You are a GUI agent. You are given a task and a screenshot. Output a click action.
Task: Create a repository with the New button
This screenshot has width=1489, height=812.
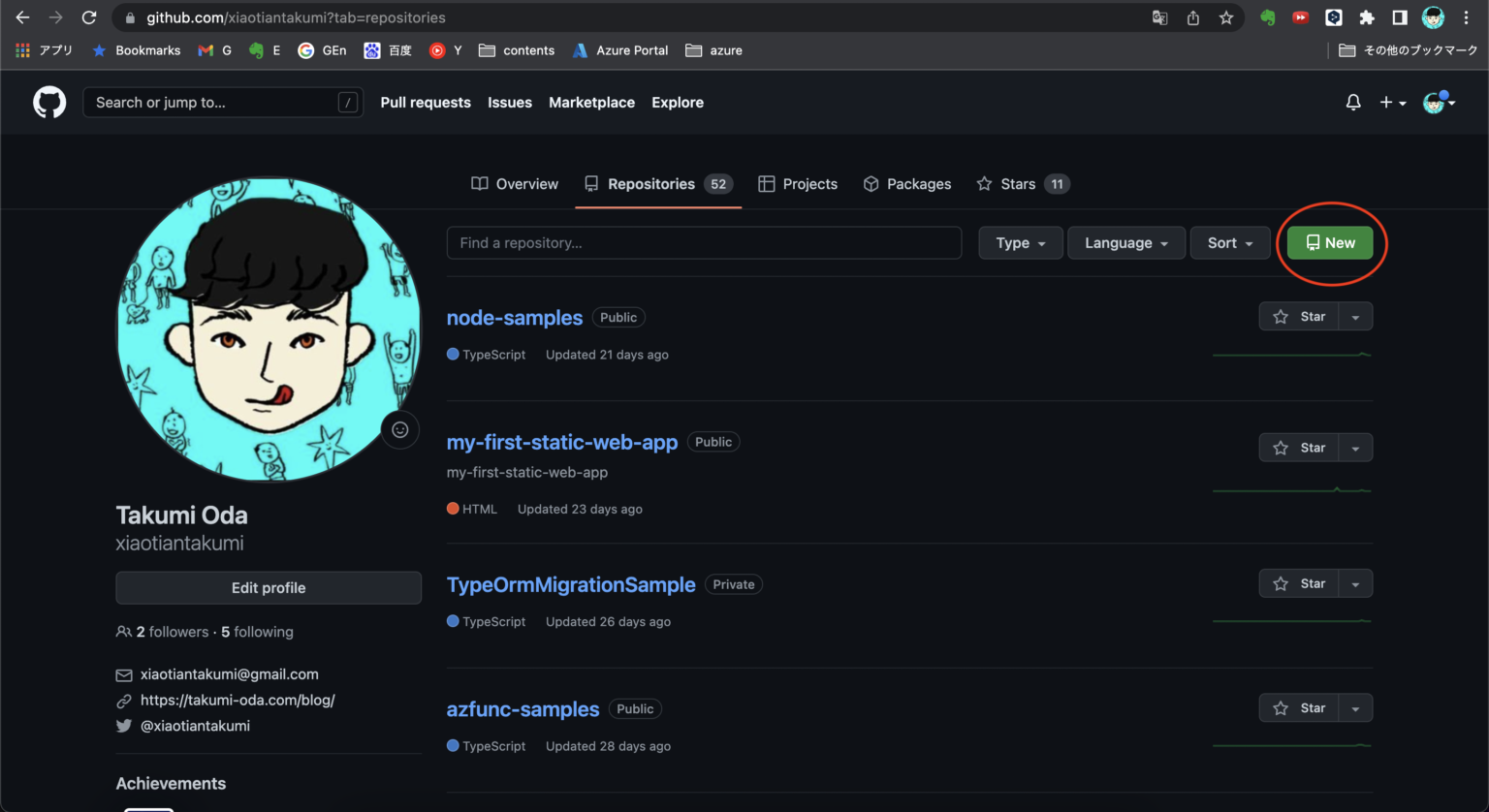click(1329, 242)
